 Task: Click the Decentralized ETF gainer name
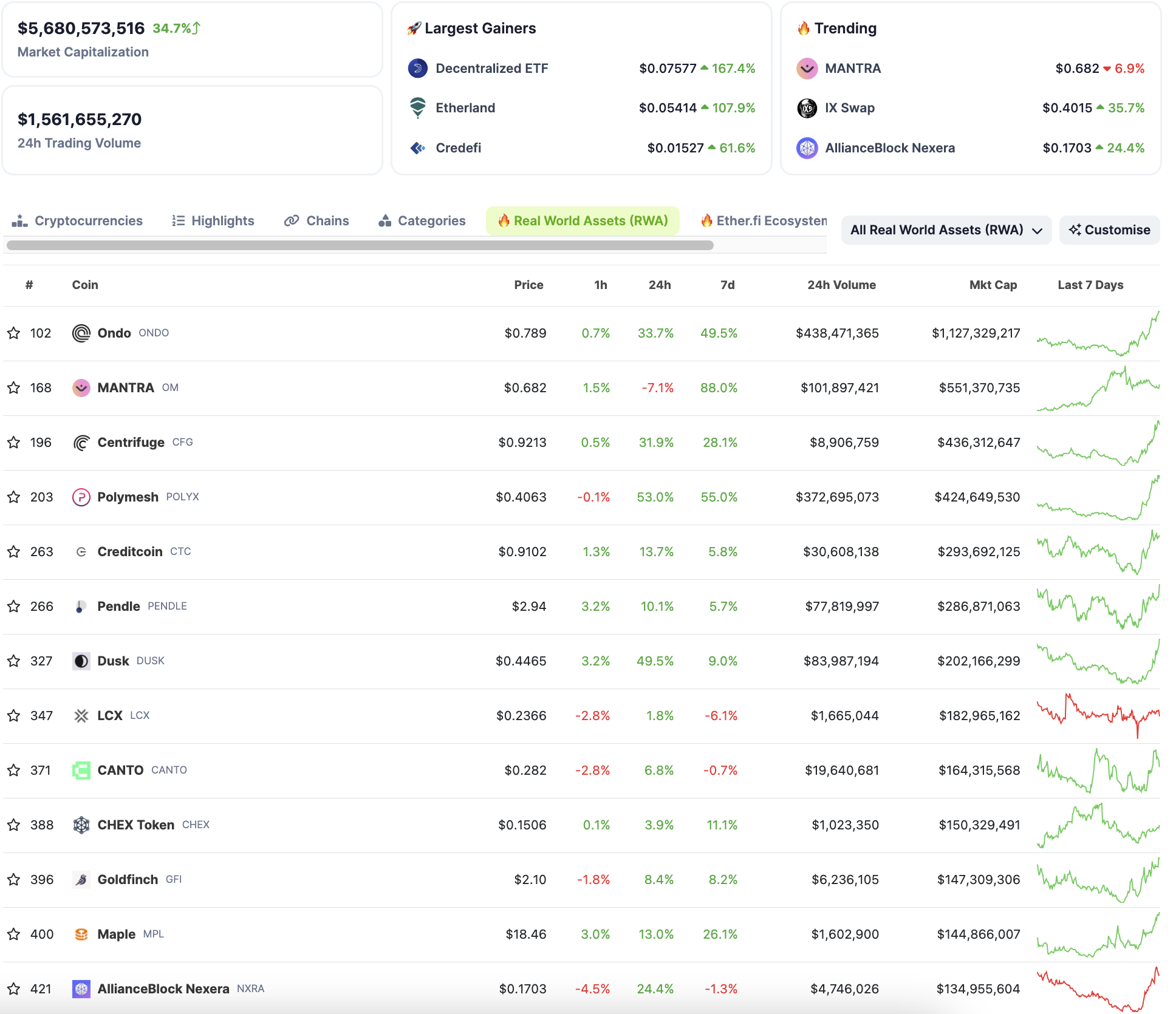[x=492, y=69]
